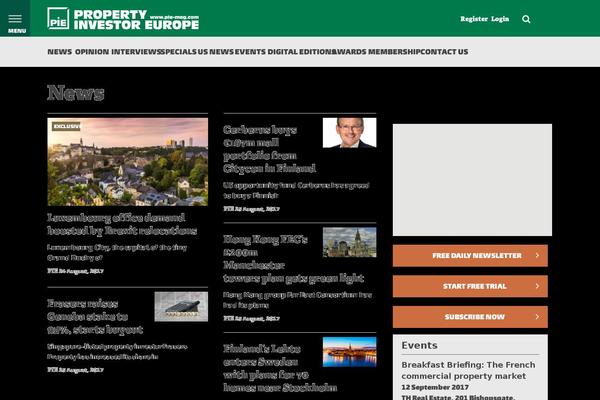Click the arrow on FREE DAILY NEWSLETTER
This screenshot has height=400, width=600.
tap(537, 255)
